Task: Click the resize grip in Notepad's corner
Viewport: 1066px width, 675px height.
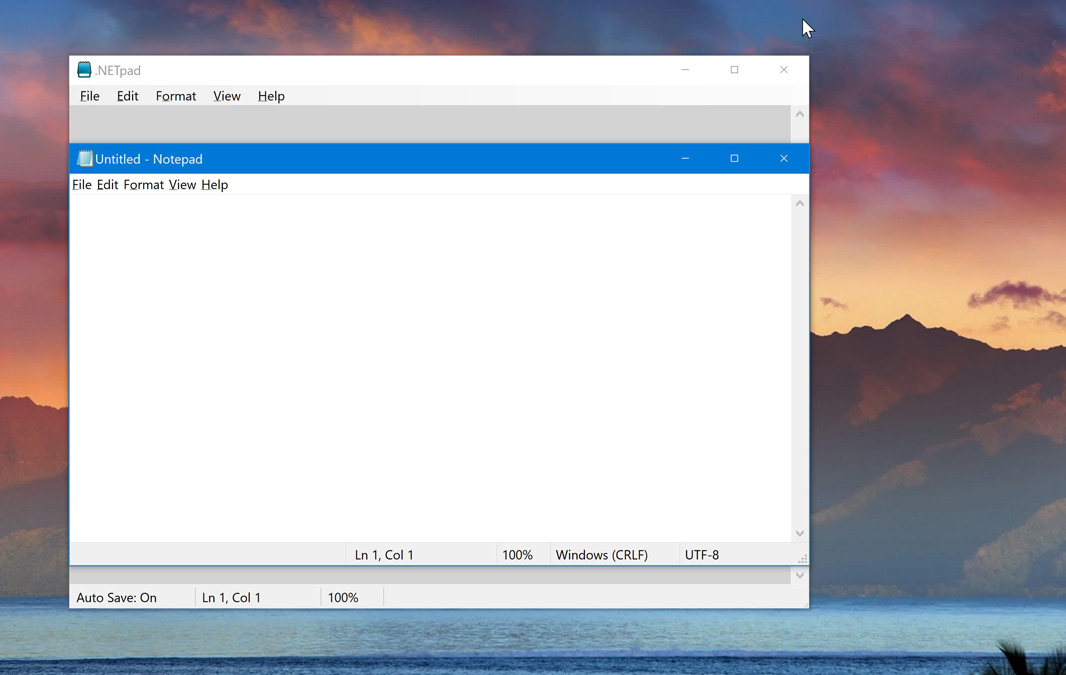Action: (x=802, y=559)
